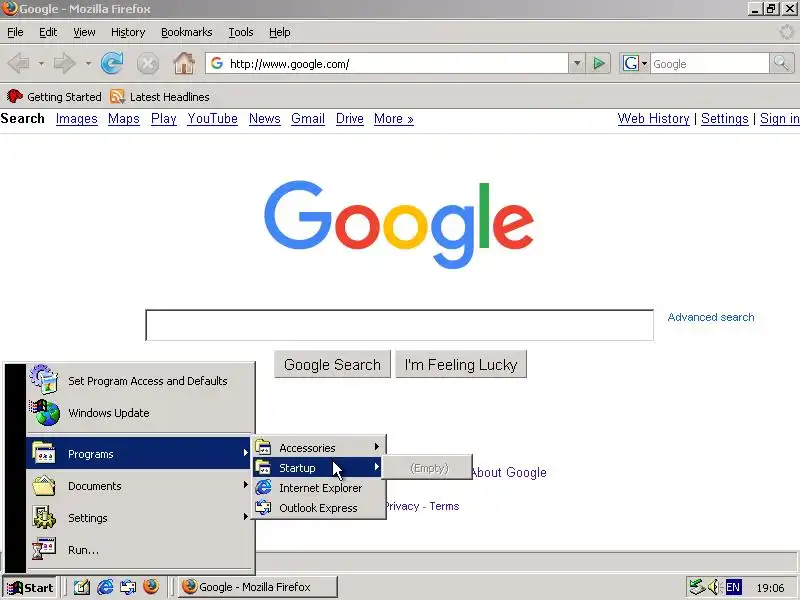Launch Internet Explorer from quick launch
The width and height of the screenshot is (800, 600).
[105, 587]
